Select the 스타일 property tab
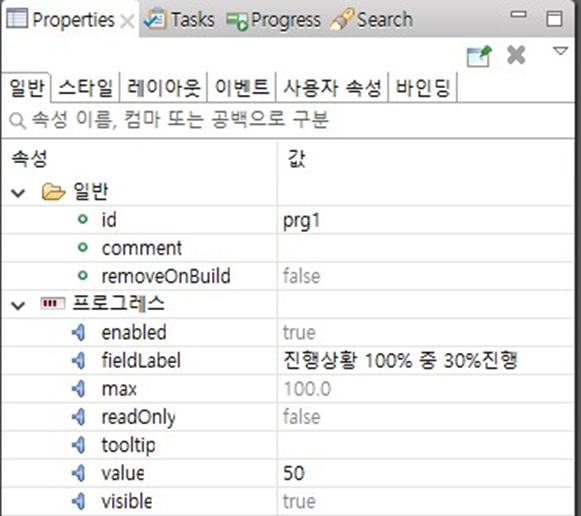581x516 pixels. (86, 88)
